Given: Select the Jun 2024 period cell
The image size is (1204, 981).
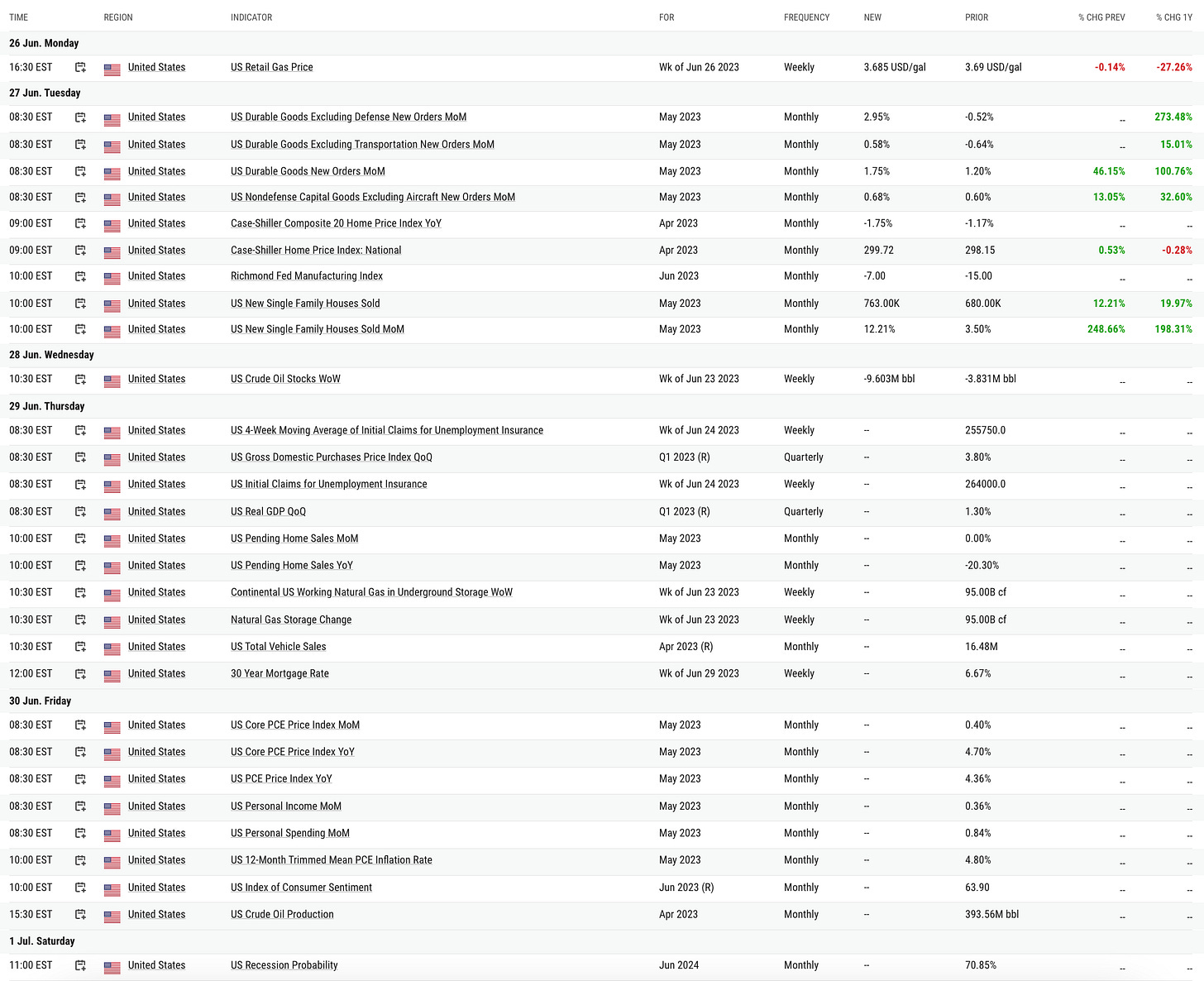Looking at the screenshot, I should click(x=679, y=965).
